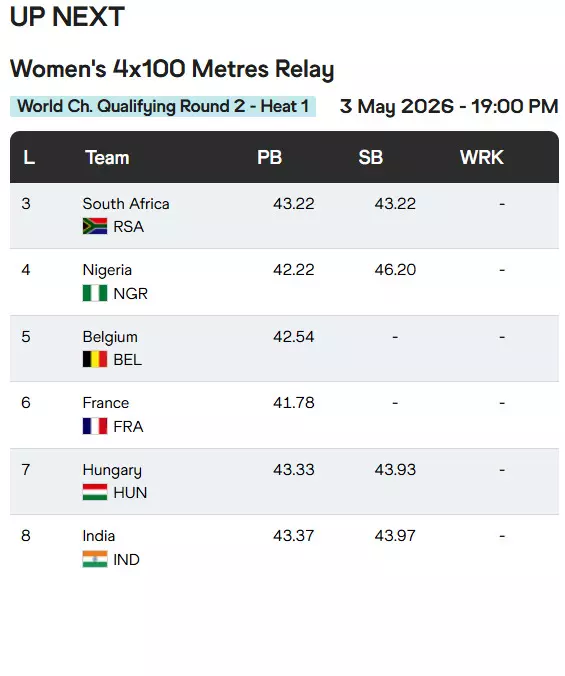Click the WRK column header
Image resolution: width=565 pixels, height=676 pixels.
point(481,157)
